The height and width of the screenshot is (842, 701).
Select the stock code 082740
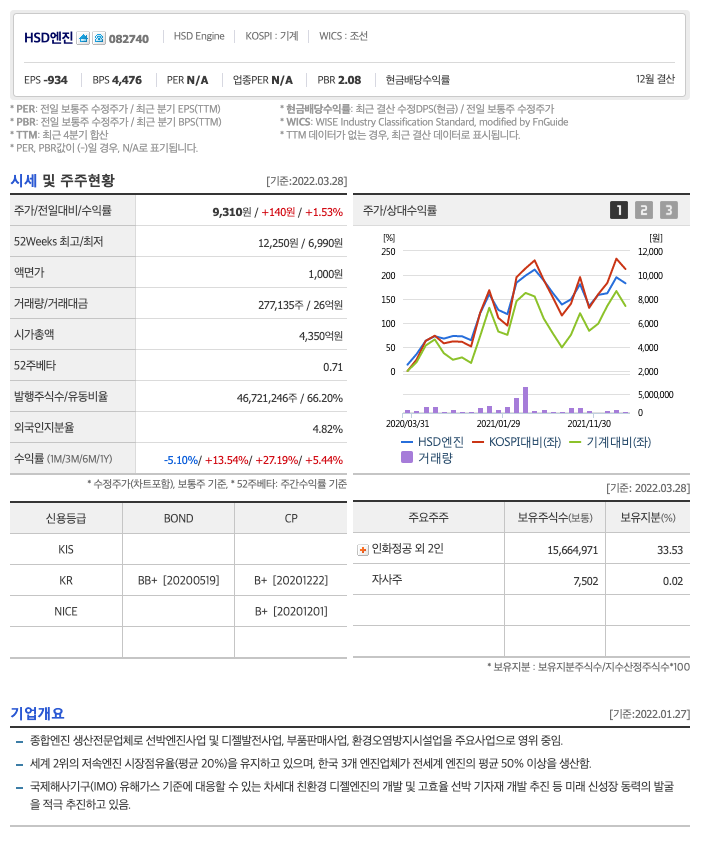pos(129,39)
